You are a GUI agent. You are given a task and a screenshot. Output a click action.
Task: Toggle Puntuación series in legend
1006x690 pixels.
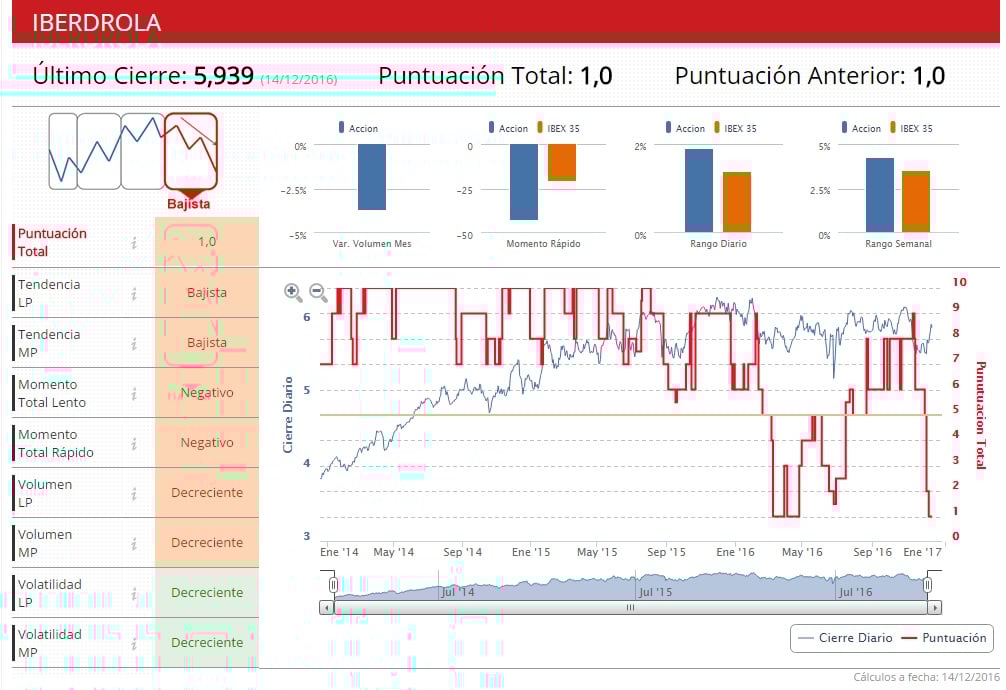click(944, 638)
